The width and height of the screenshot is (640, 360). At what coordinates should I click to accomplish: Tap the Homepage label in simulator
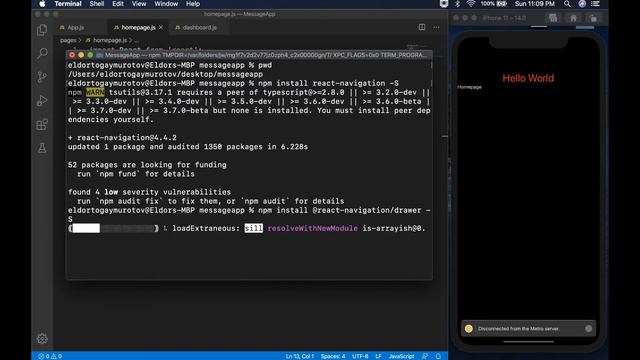[x=469, y=87]
